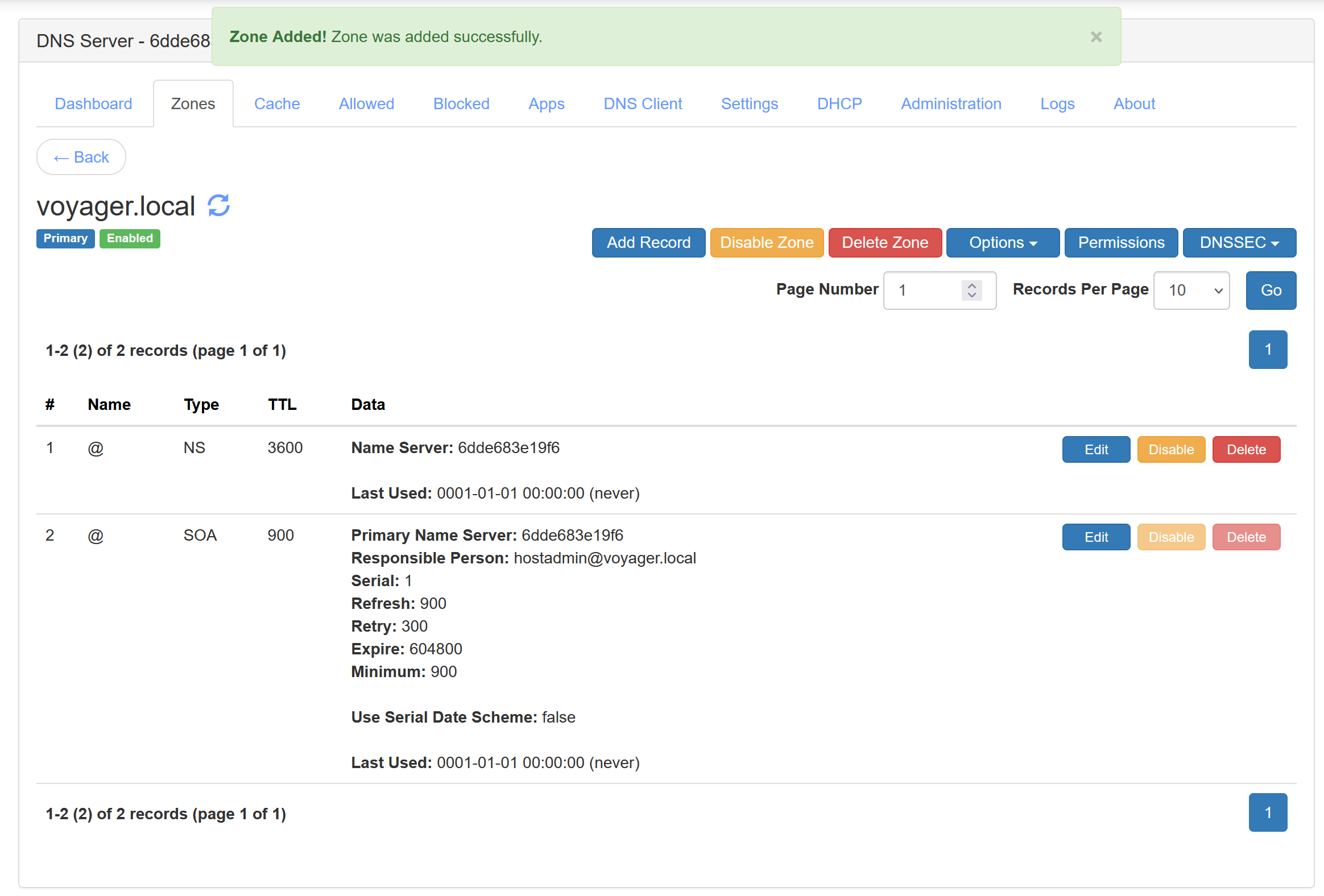Viewport: 1324px width, 896px height.
Task: Go to the Administration tab
Action: click(x=950, y=103)
